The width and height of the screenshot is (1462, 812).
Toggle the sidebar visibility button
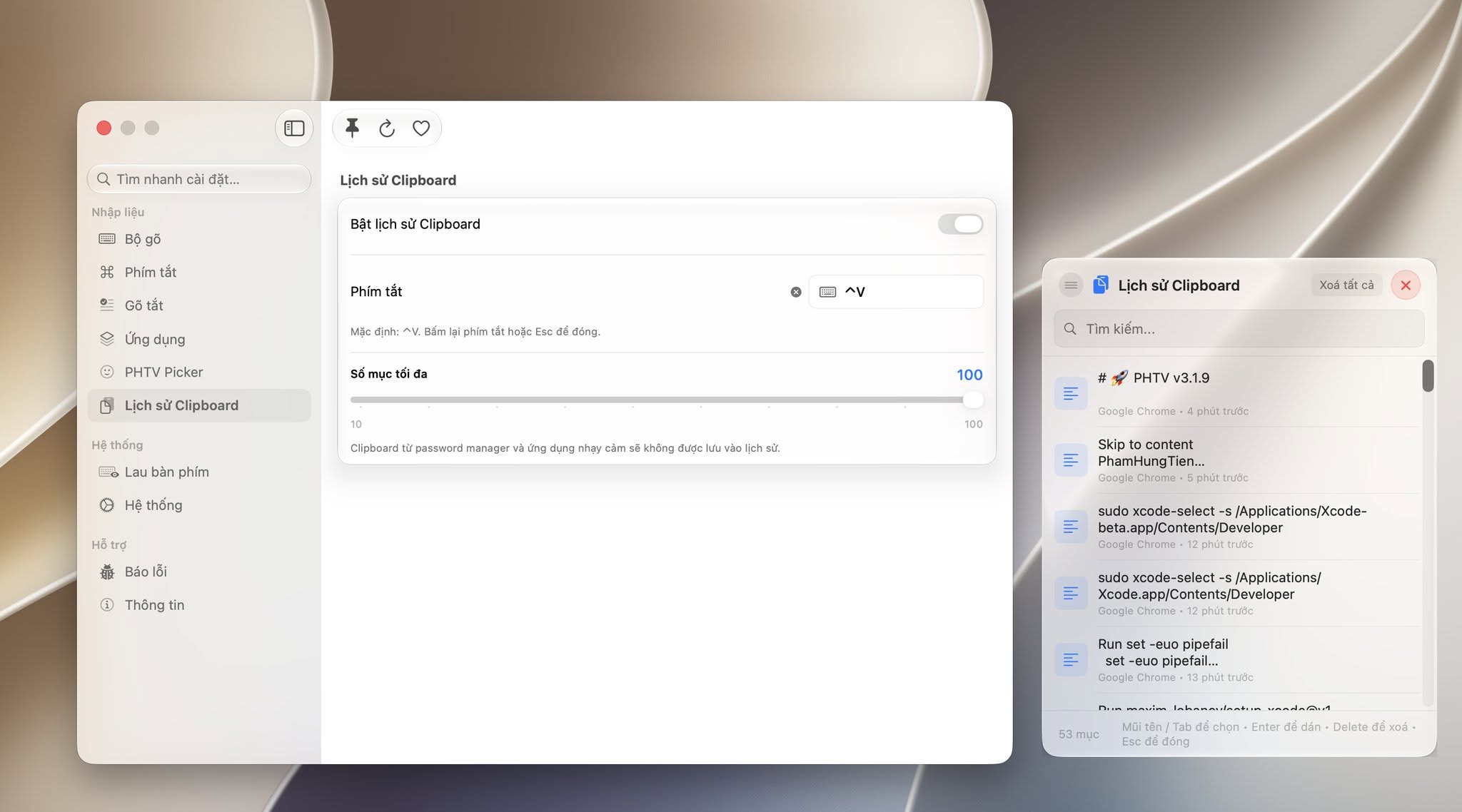tap(294, 128)
